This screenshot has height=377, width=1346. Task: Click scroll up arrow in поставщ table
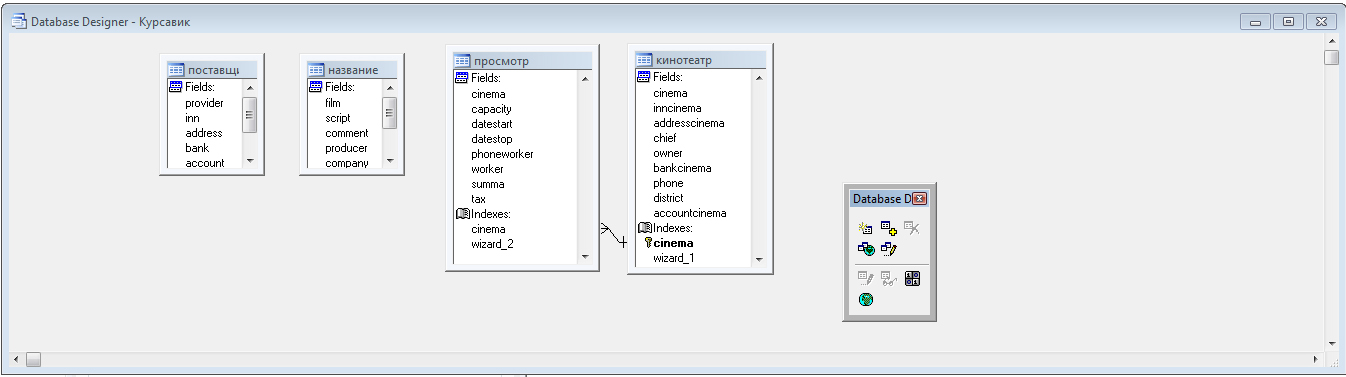click(x=250, y=87)
